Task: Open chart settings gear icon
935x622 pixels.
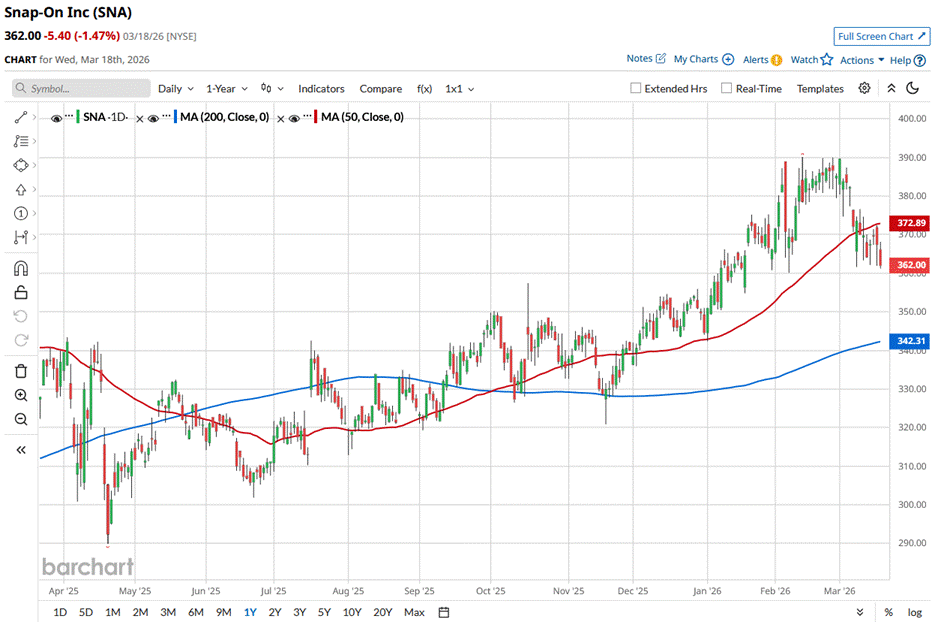Action: [865, 88]
